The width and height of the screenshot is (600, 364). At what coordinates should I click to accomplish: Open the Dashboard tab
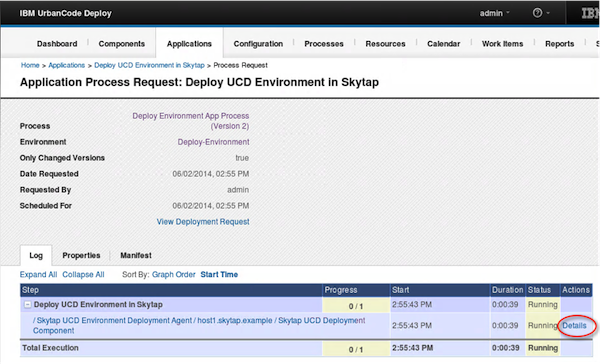[57, 44]
